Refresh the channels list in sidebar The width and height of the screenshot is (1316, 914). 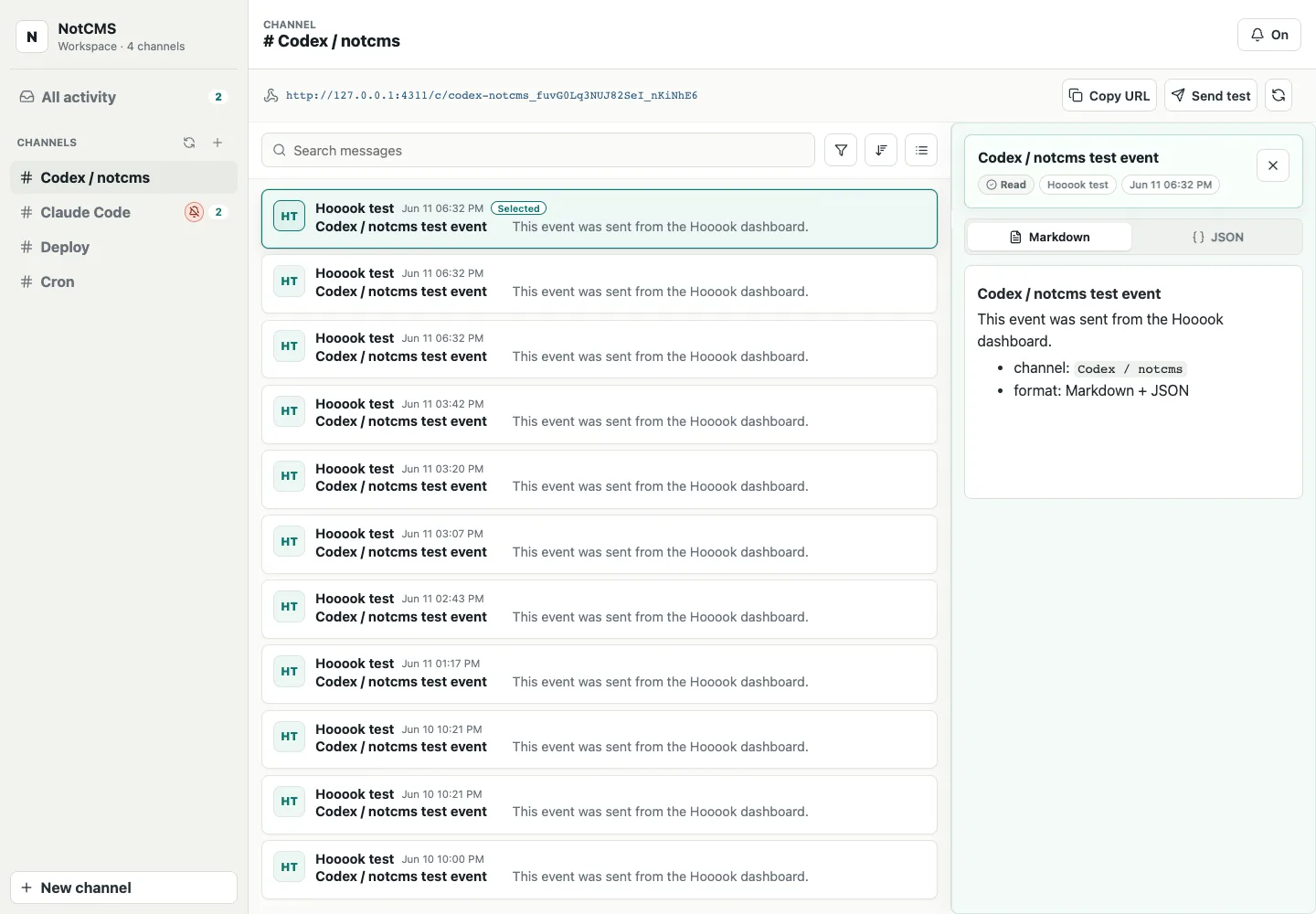pos(189,143)
